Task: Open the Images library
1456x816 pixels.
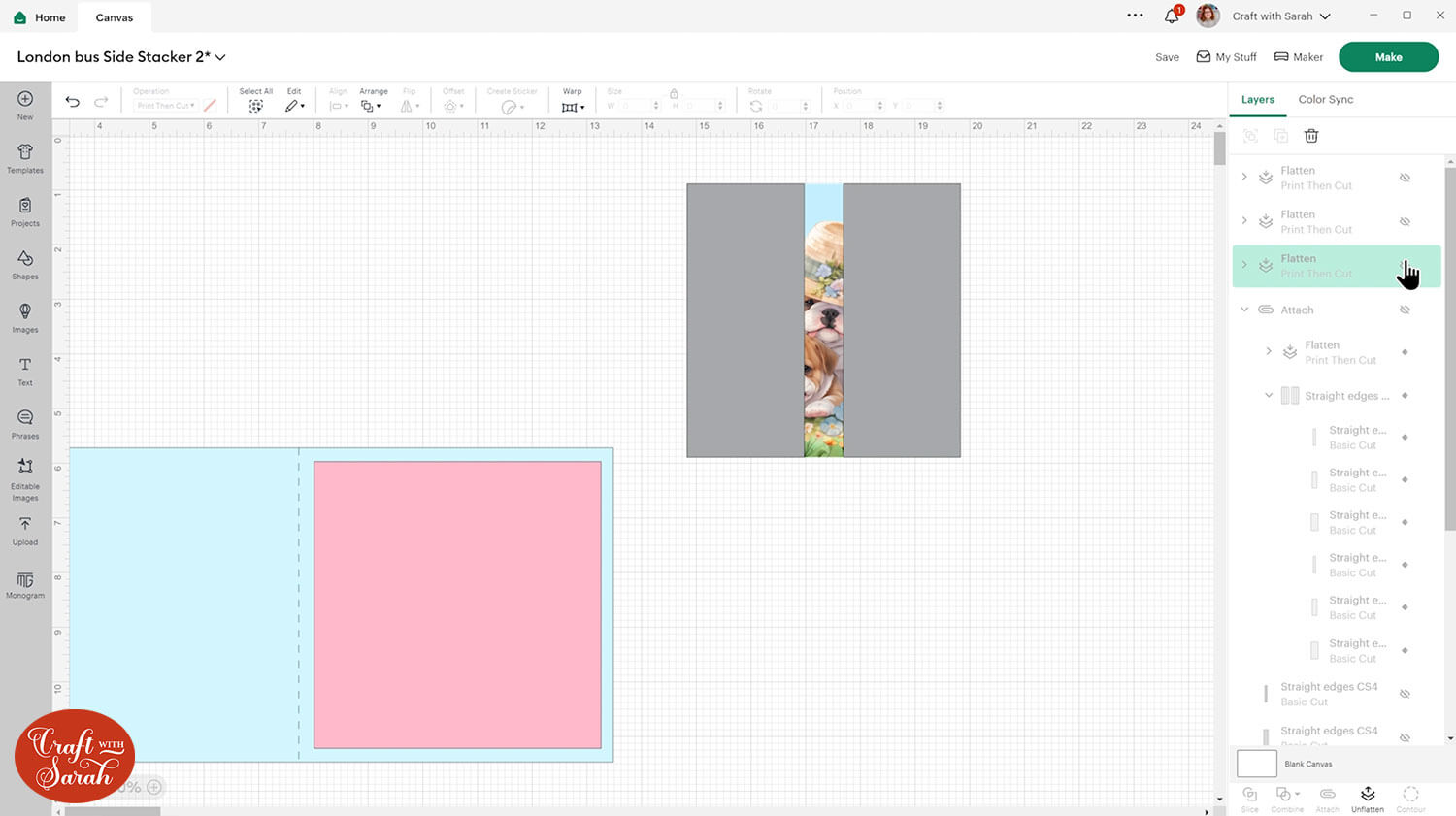Action: [25, 316]
